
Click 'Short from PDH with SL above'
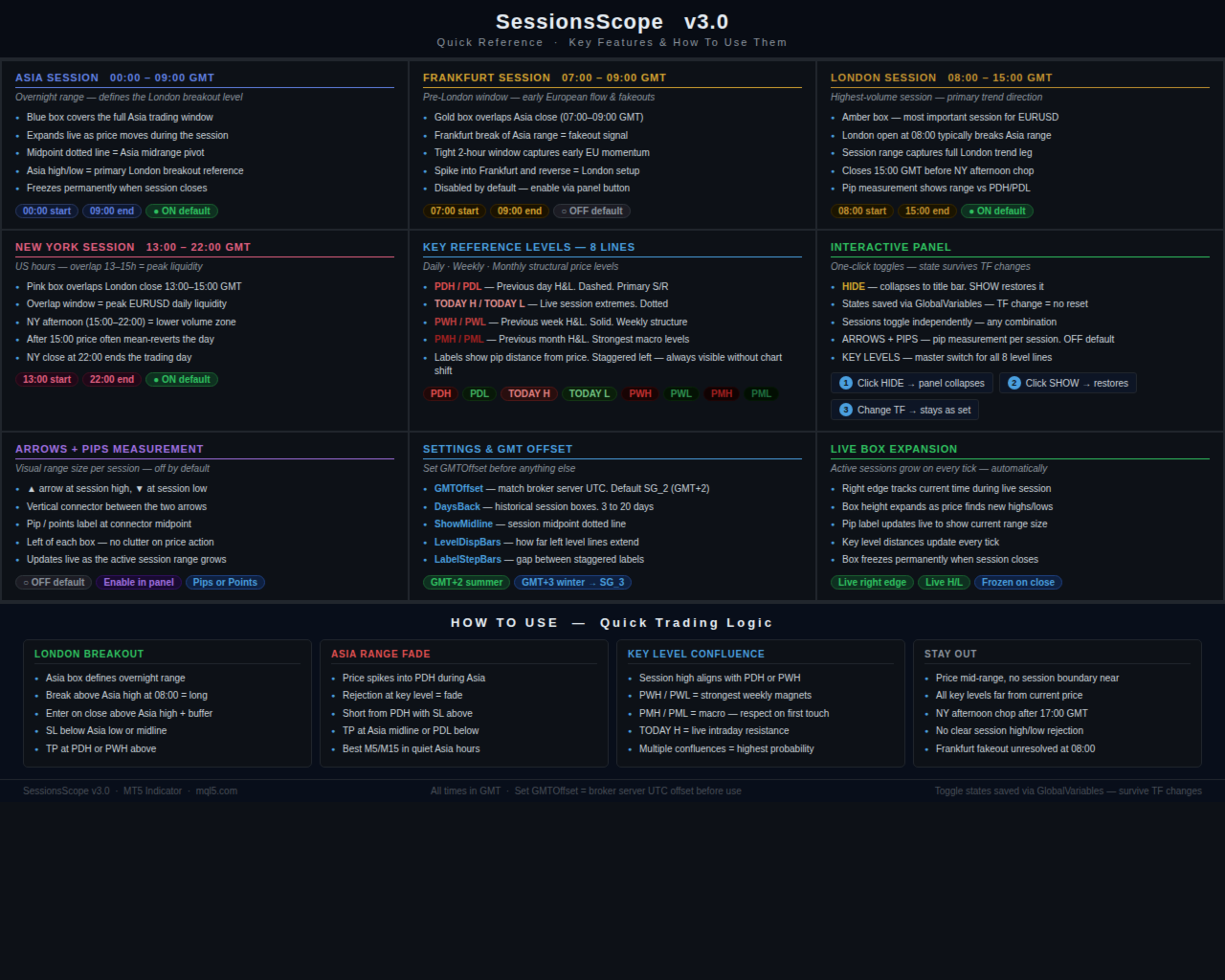[x=408, y=713]
